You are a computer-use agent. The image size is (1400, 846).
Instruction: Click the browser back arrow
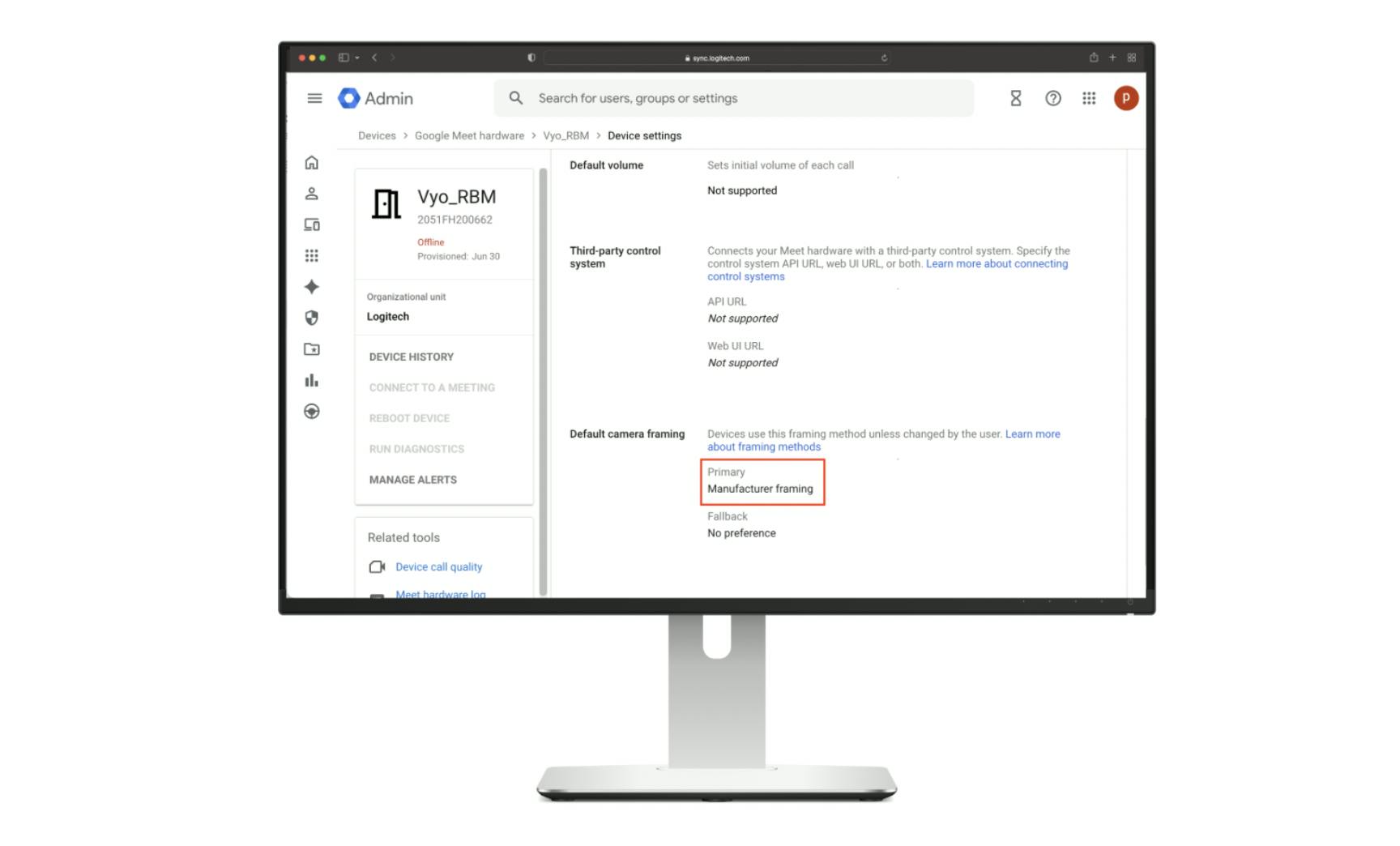tap(374, 58)
